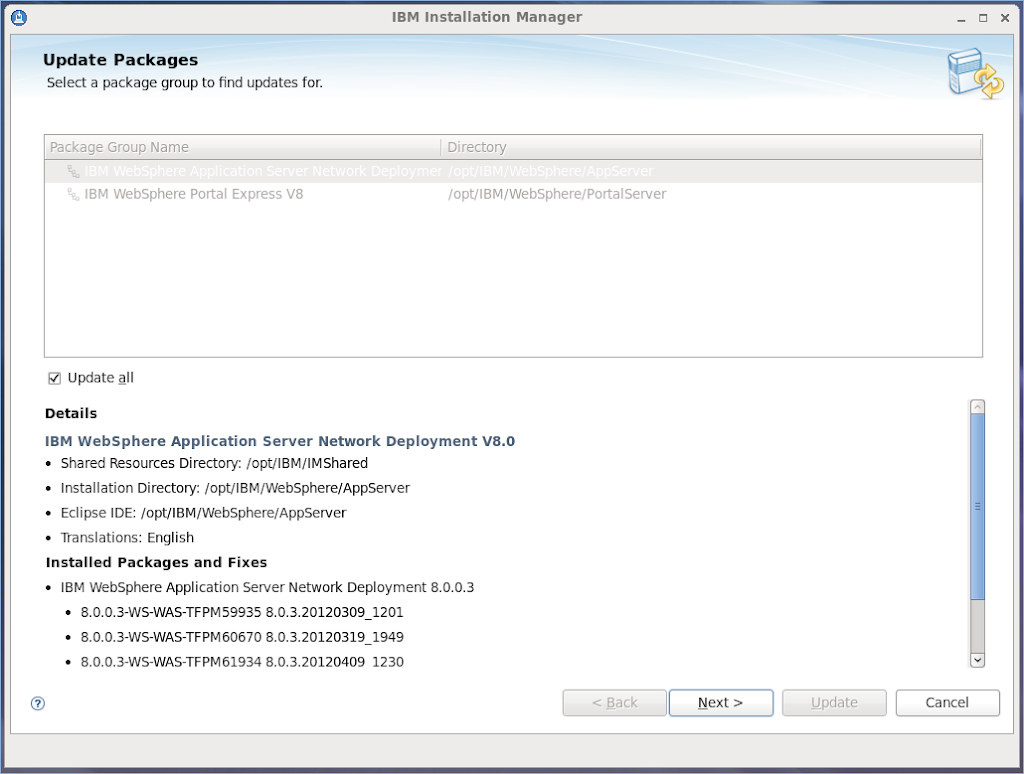Open help with the question mark icon
The height and width of the screenshot is (774, 1024).
pos(38,703)
